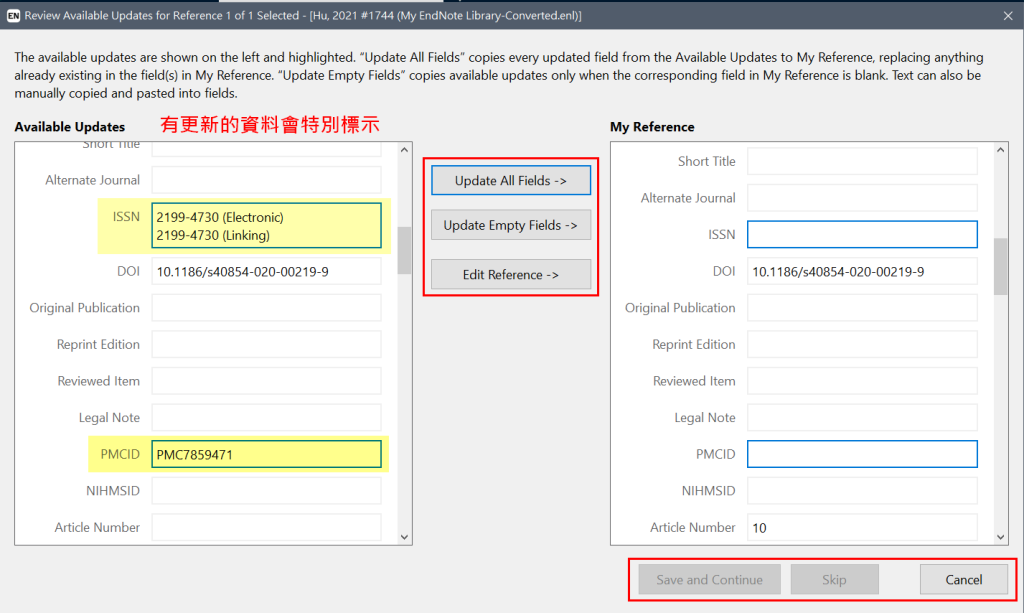Click the highlighted PMCID label in Available Updates
The image size is (1024, 613).
pyautogui.click(x=120, y=454)
